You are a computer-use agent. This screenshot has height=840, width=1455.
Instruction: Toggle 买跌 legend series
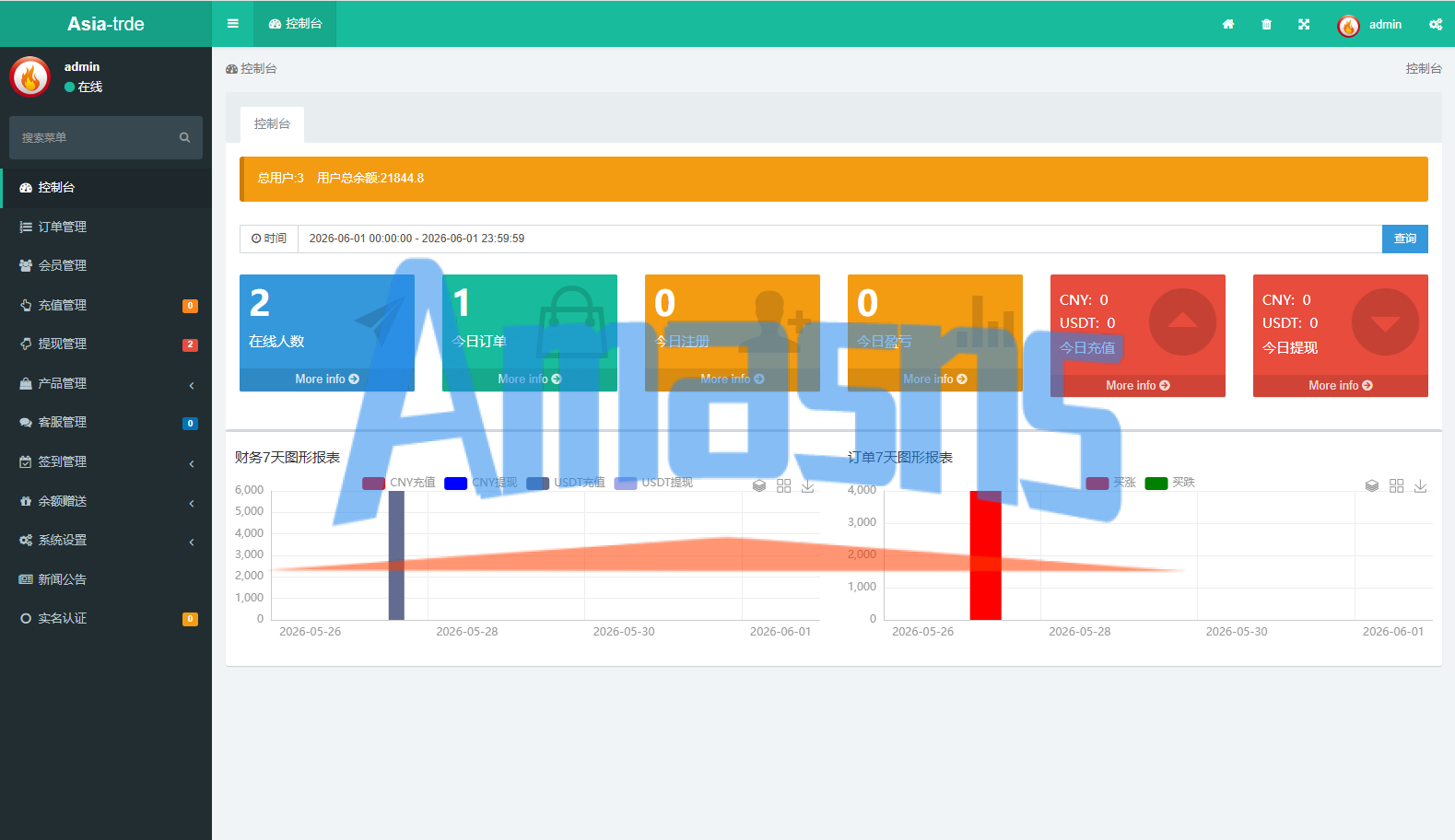pos(1170,483)
